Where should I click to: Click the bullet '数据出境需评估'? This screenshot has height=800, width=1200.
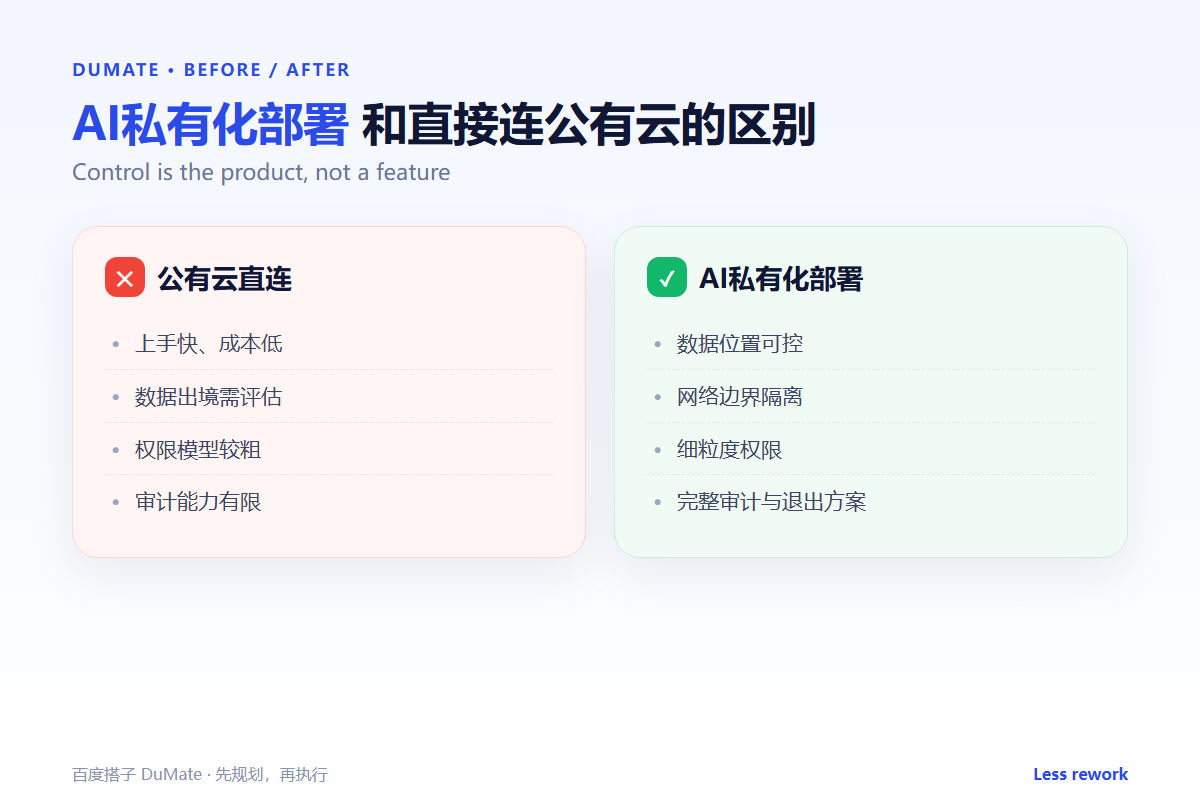pyautogui.click(x=209, y=397)
